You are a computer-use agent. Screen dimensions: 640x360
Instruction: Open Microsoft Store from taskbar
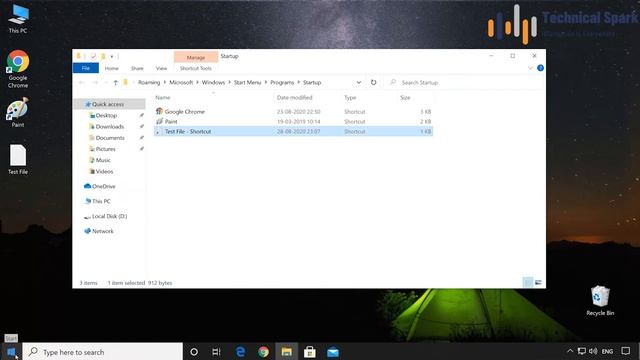309,352
